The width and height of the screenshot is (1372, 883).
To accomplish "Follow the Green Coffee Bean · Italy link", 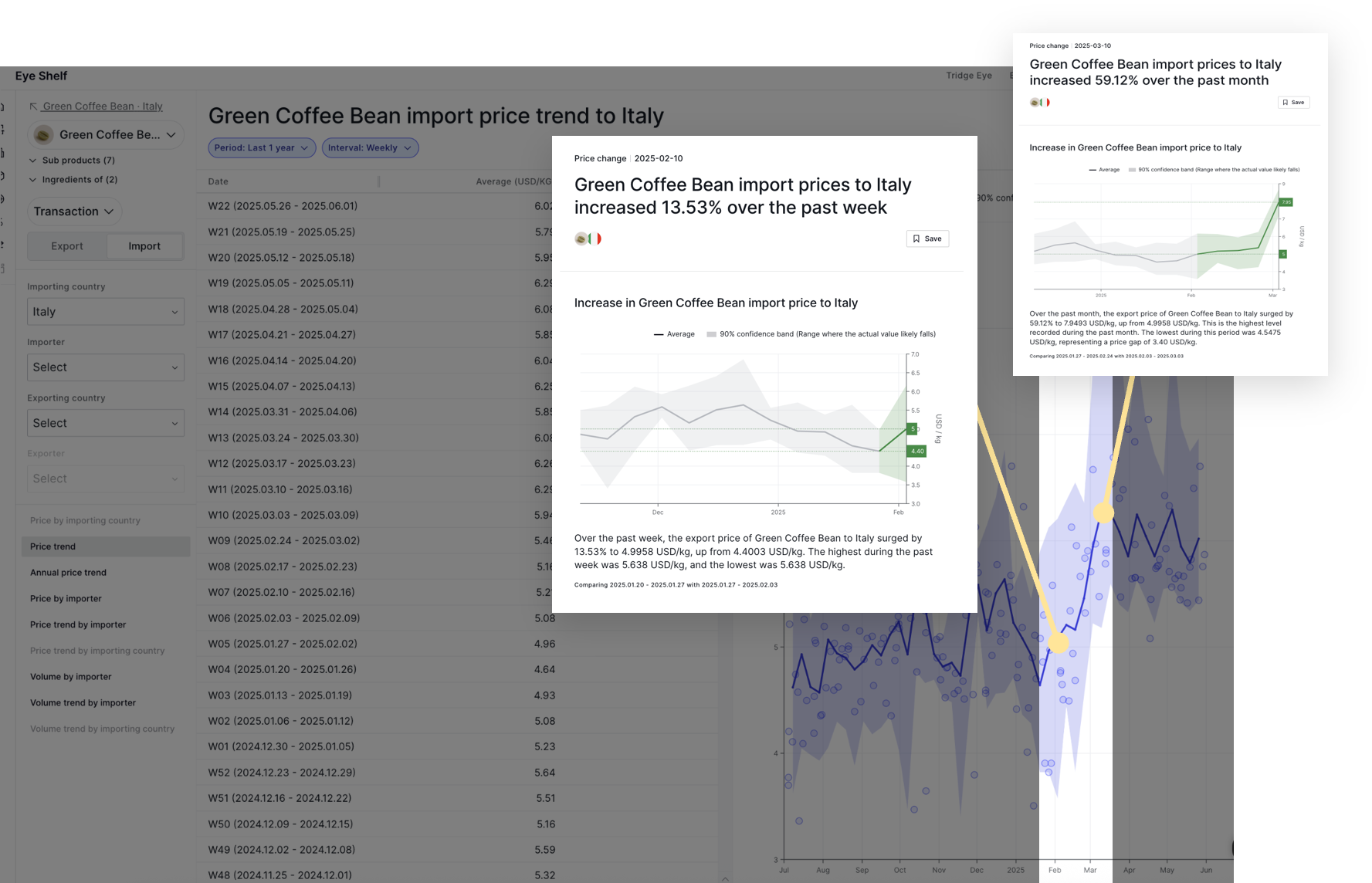I will [103, 107].
